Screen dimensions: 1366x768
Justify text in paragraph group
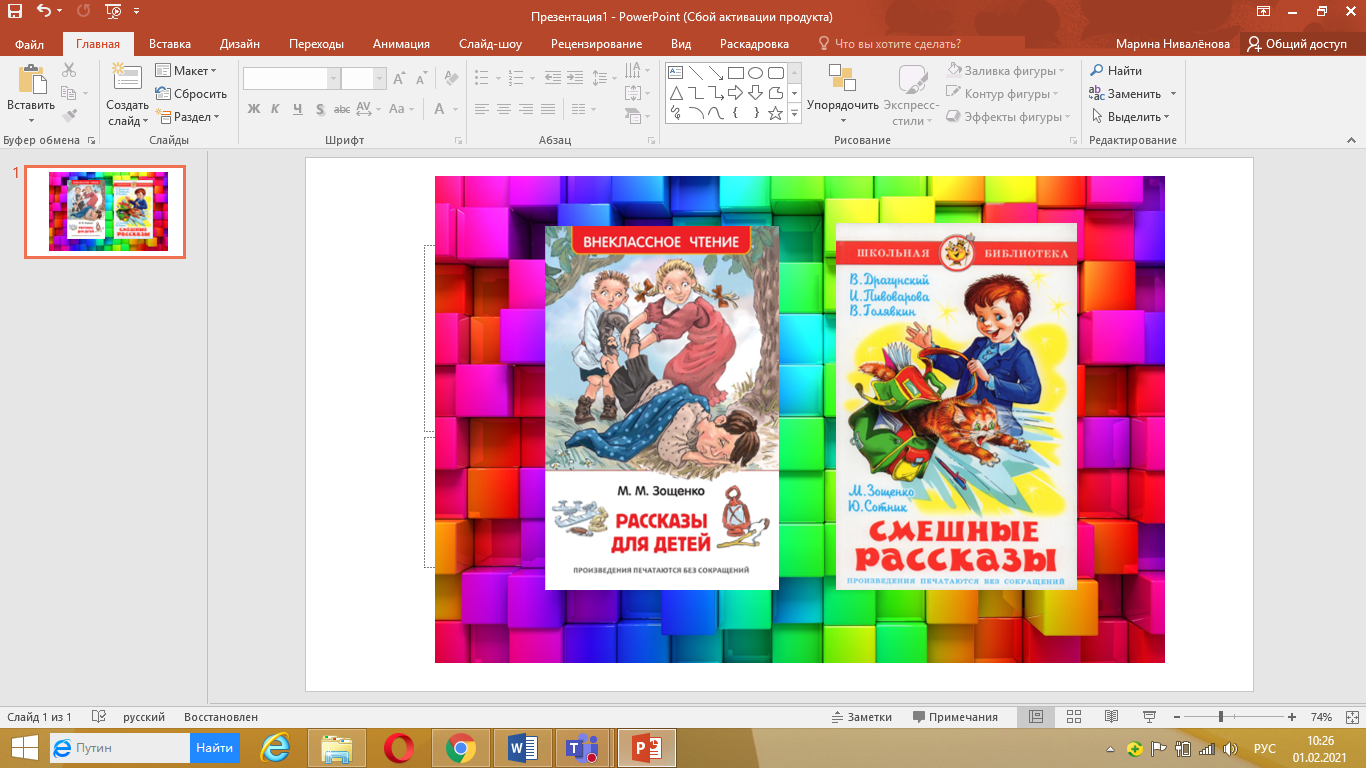point(548,109)
